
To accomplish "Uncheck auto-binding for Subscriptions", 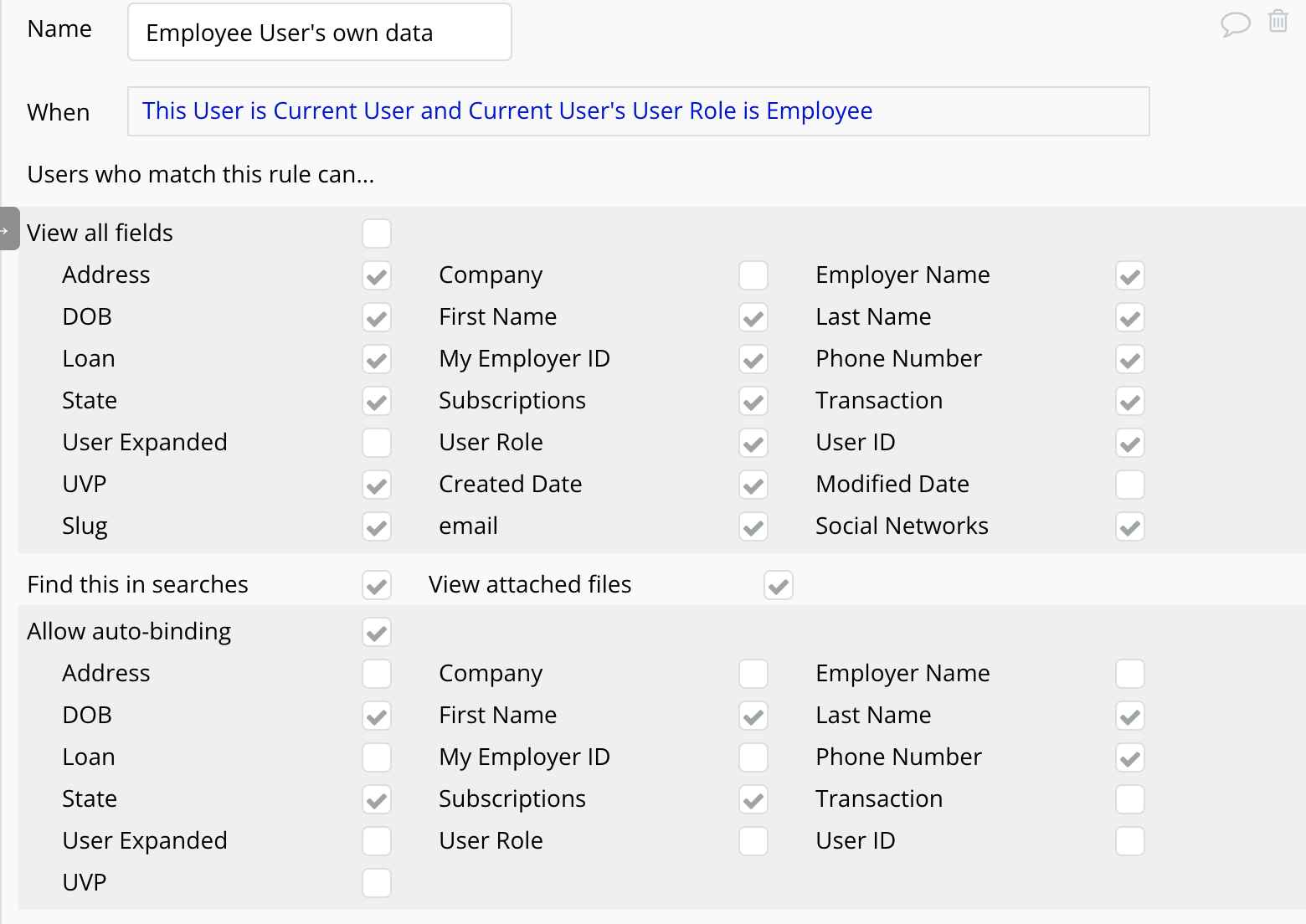I will [753, 799].
